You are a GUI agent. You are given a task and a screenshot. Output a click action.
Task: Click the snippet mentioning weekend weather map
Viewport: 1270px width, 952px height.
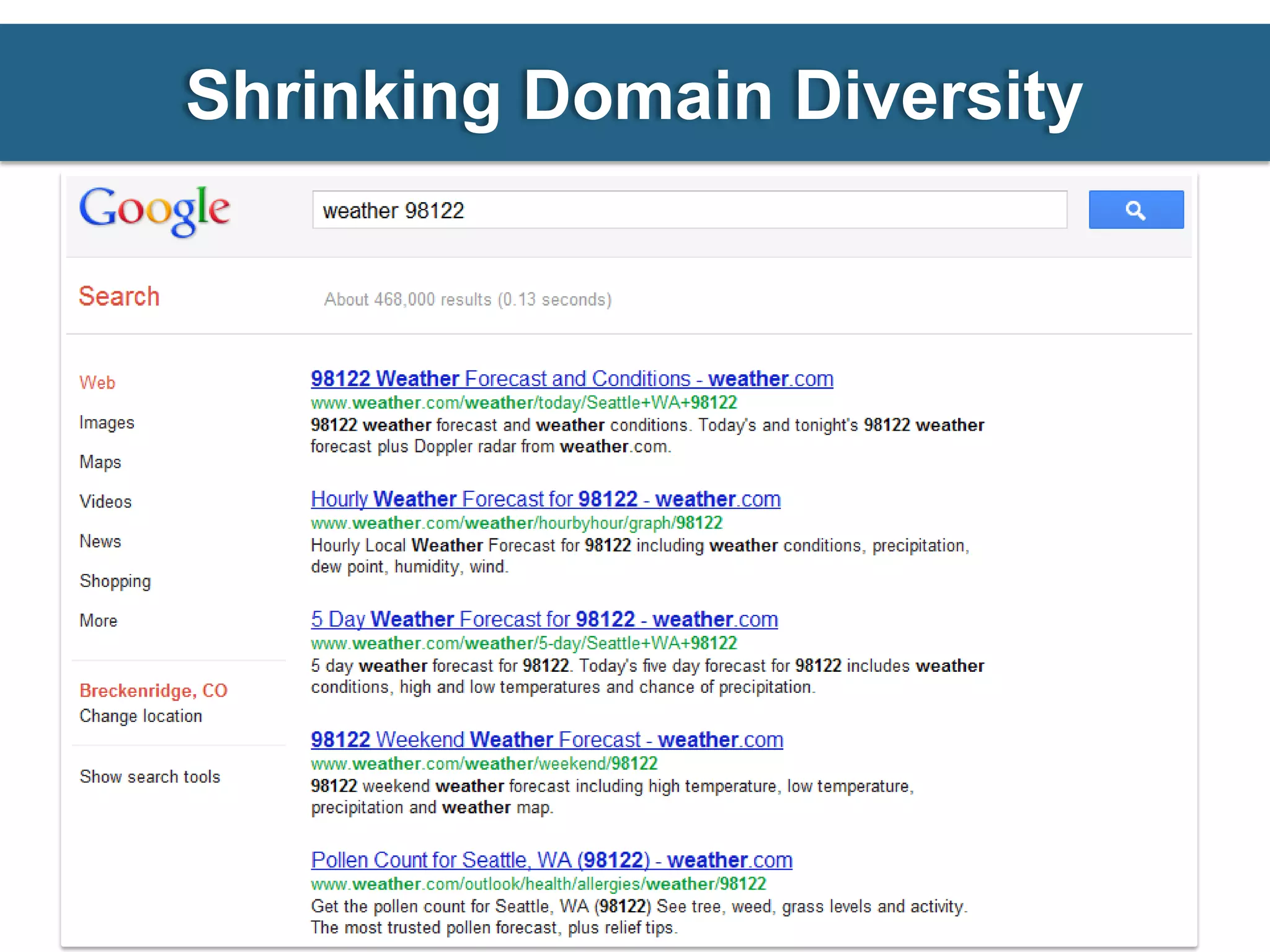(x=613, y=796)
